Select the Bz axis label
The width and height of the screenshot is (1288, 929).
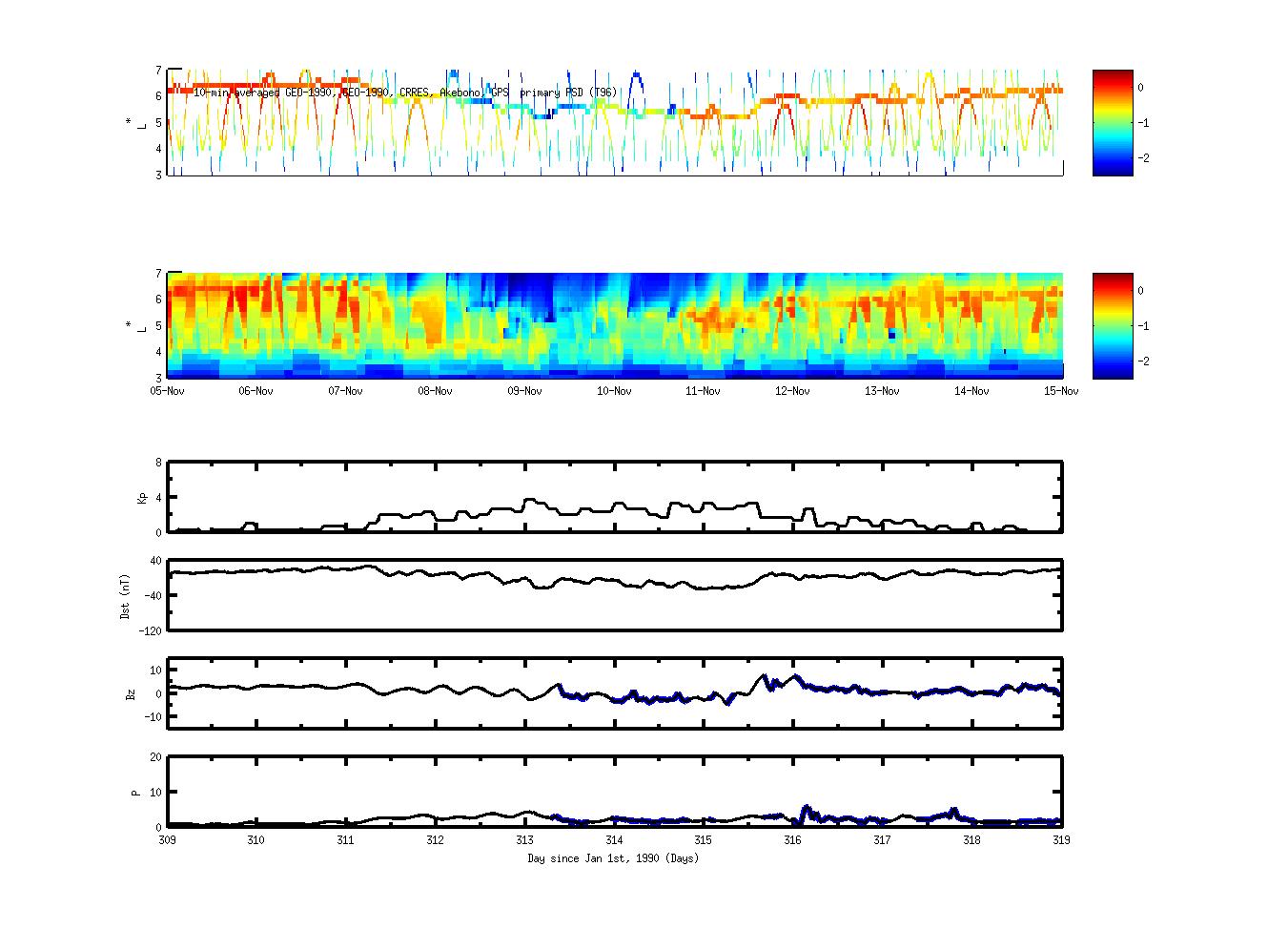[131, 693]
